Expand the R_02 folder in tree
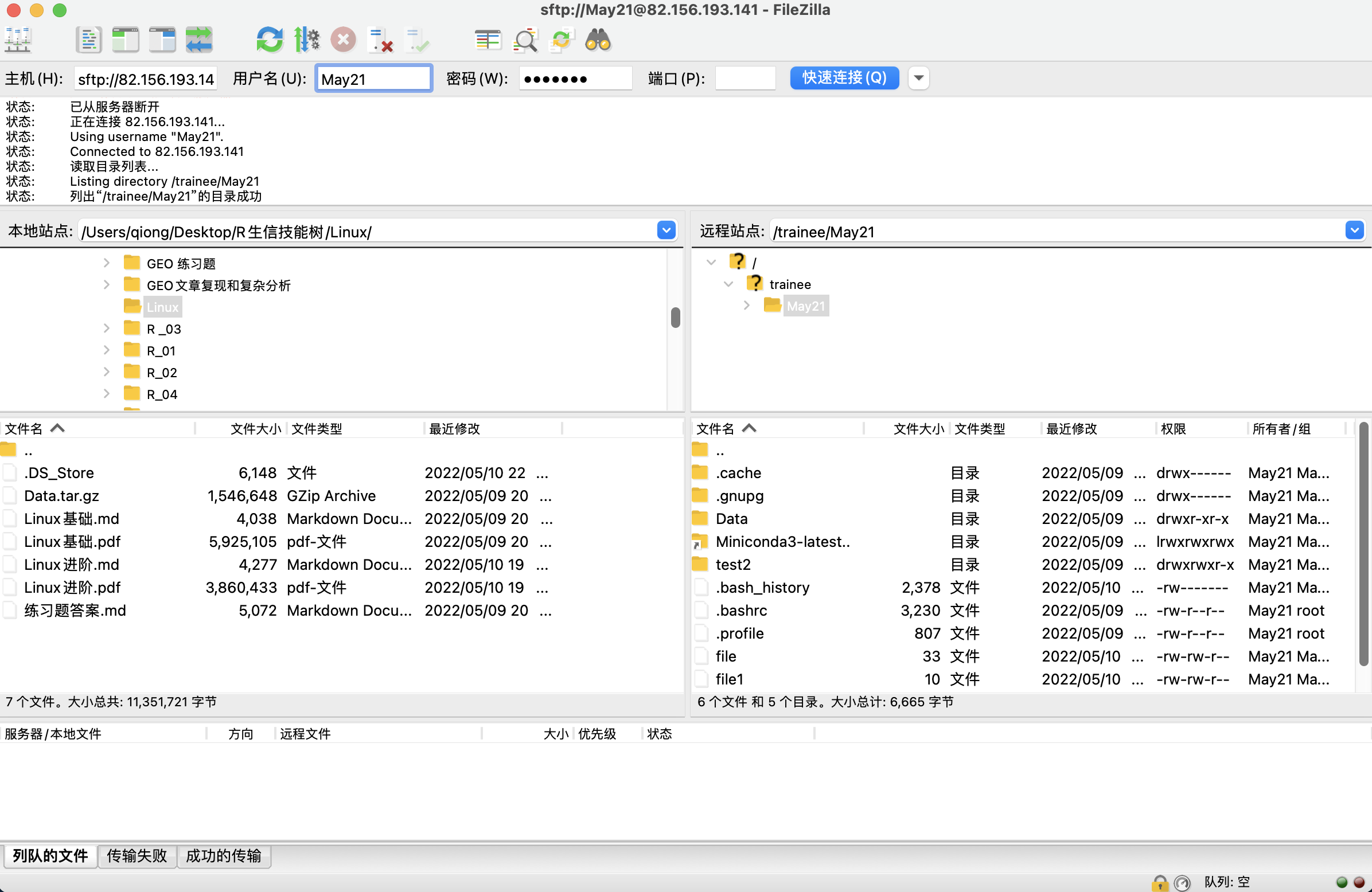 (107, 372)
